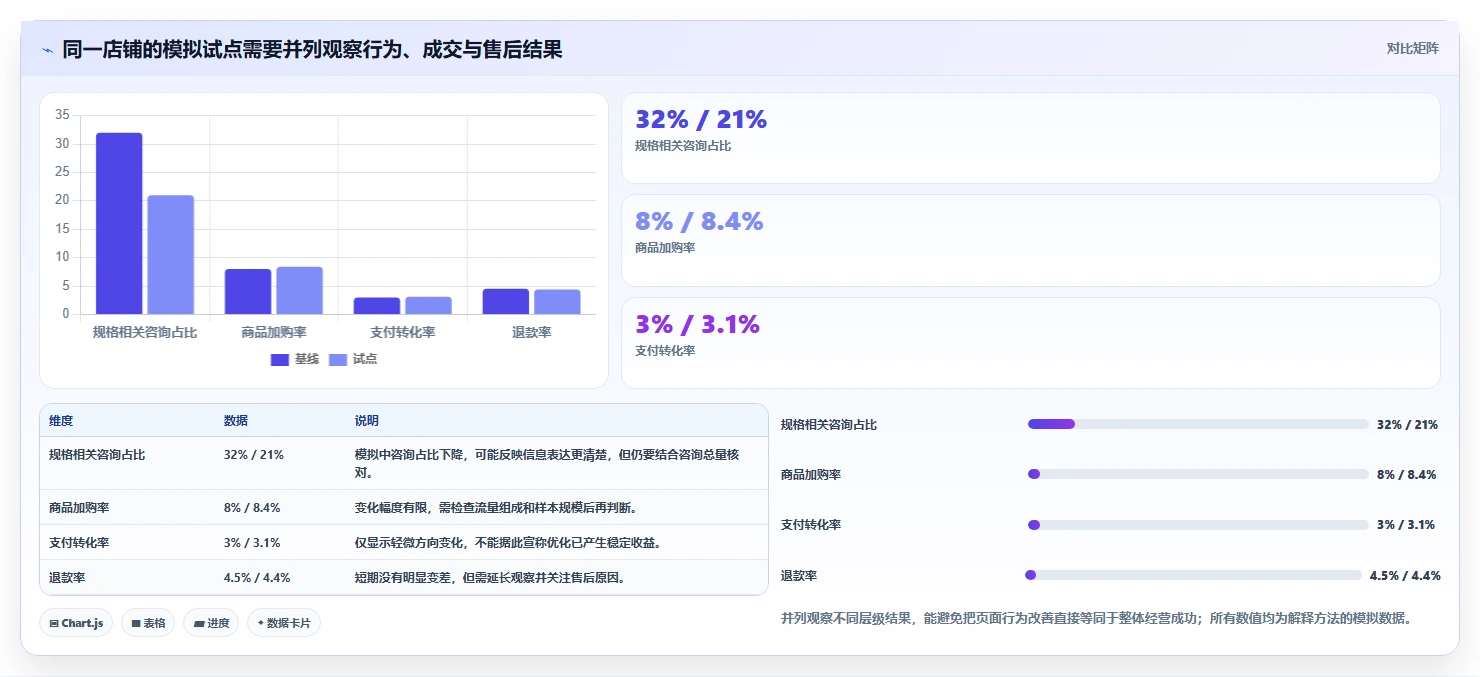Click 规格相关咨询占比 in the table's first row

tap(97, 455)
